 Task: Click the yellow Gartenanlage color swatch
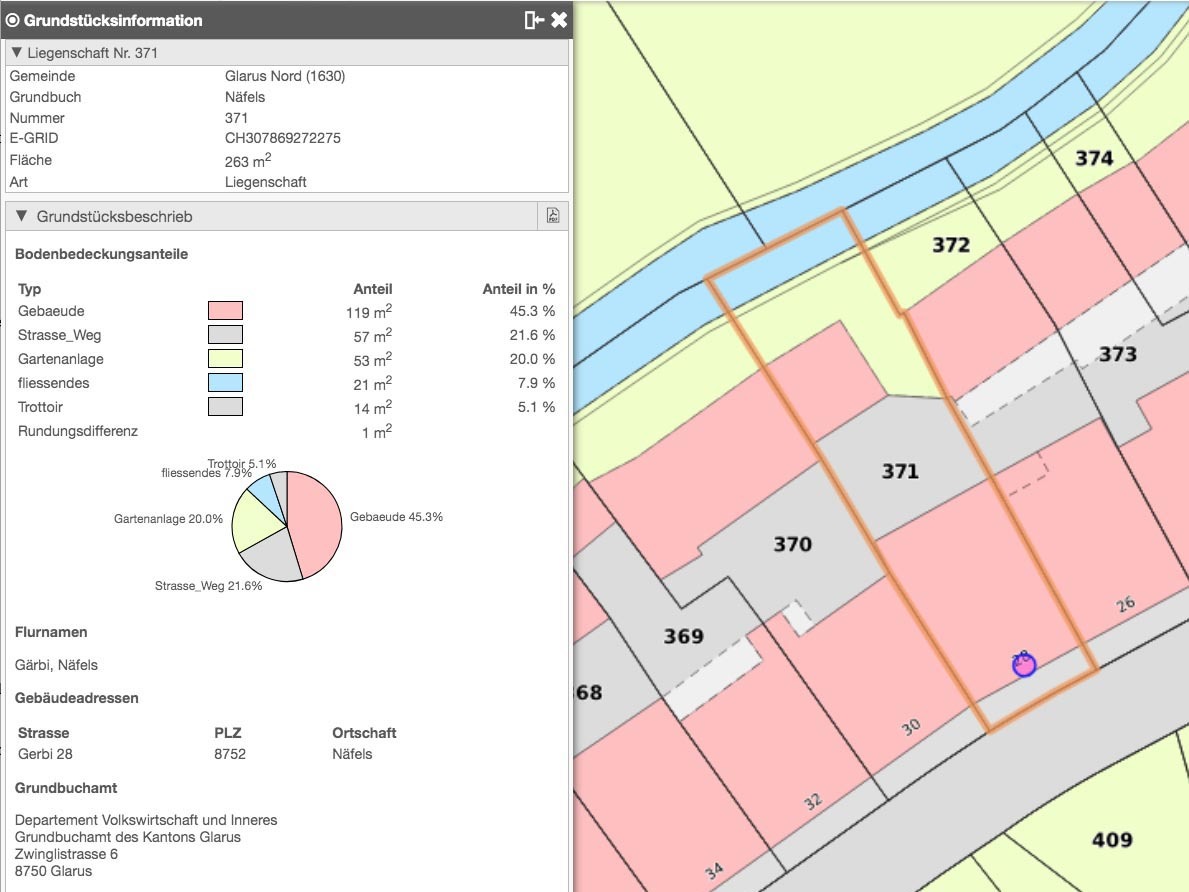point(225,359)
